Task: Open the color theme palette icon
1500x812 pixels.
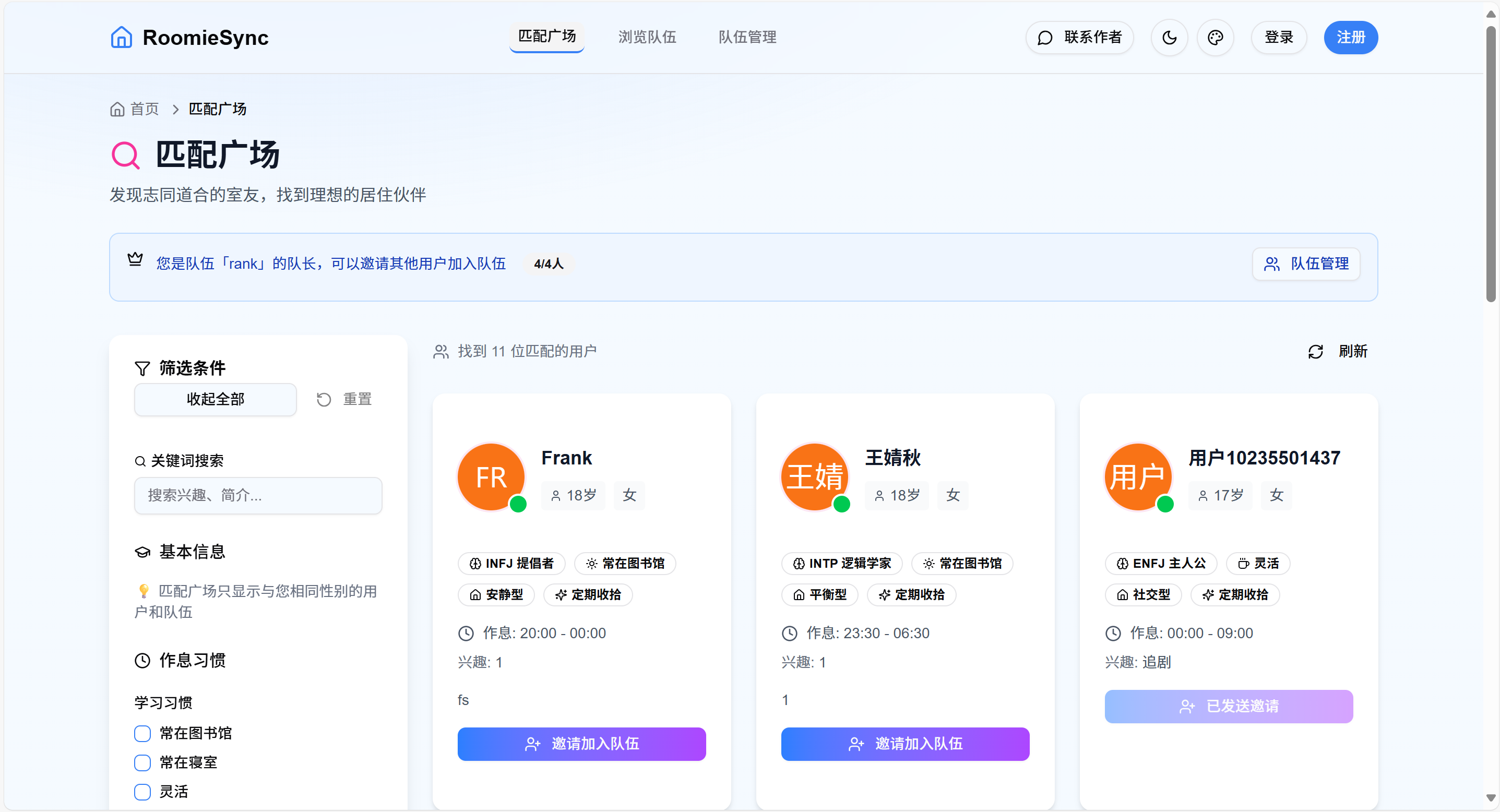Action: pos(1215,38)
